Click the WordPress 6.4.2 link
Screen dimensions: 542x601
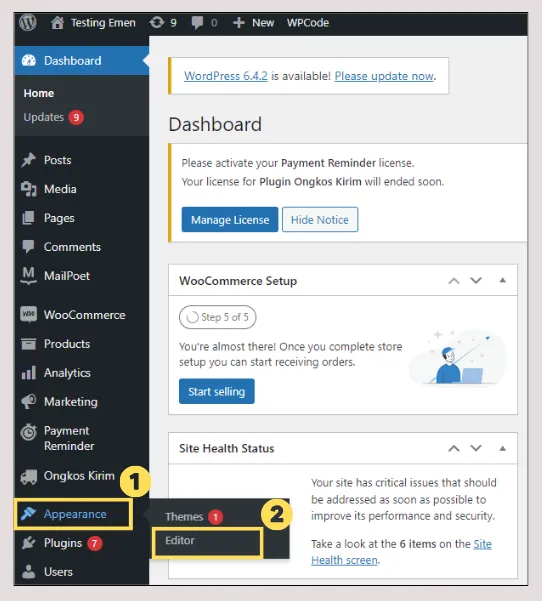(226, 76)
